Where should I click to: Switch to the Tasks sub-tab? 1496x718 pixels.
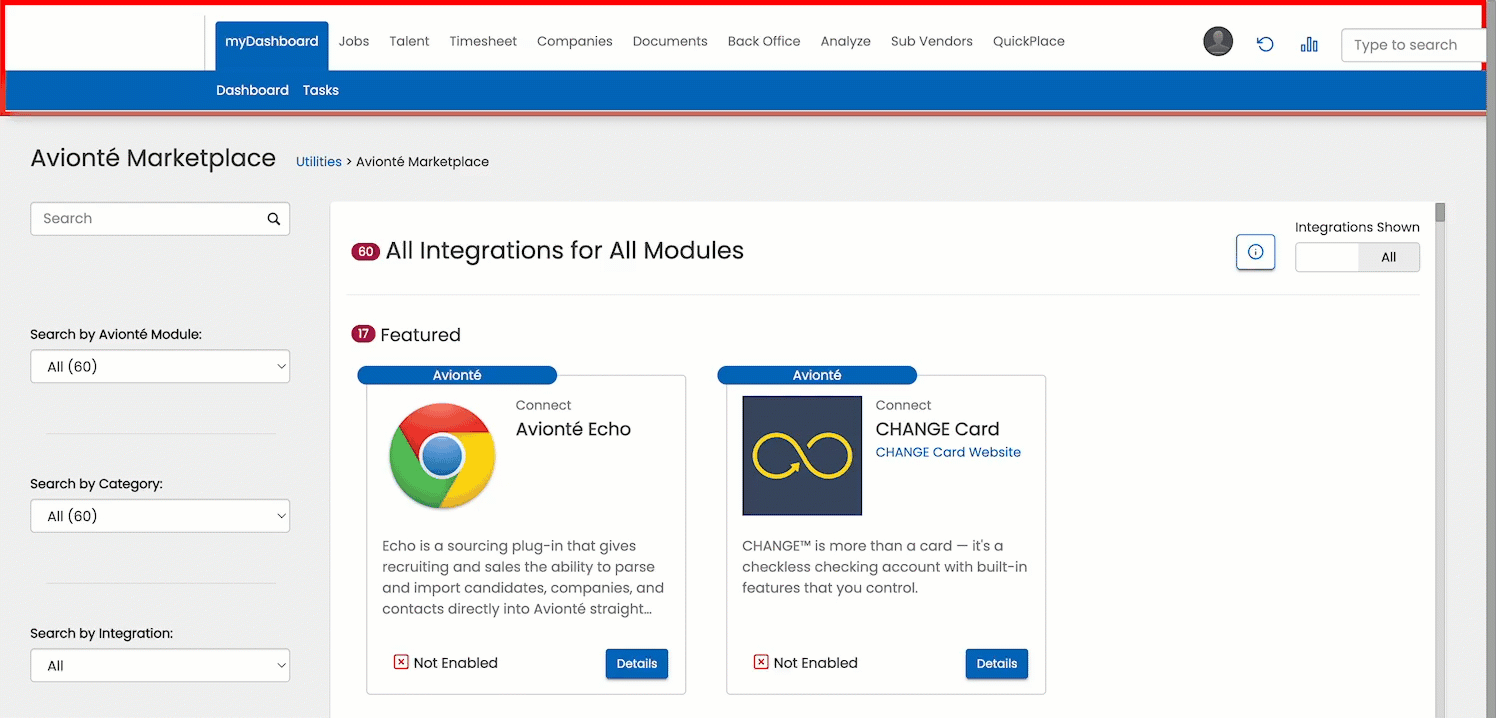[x=321, y=90]
